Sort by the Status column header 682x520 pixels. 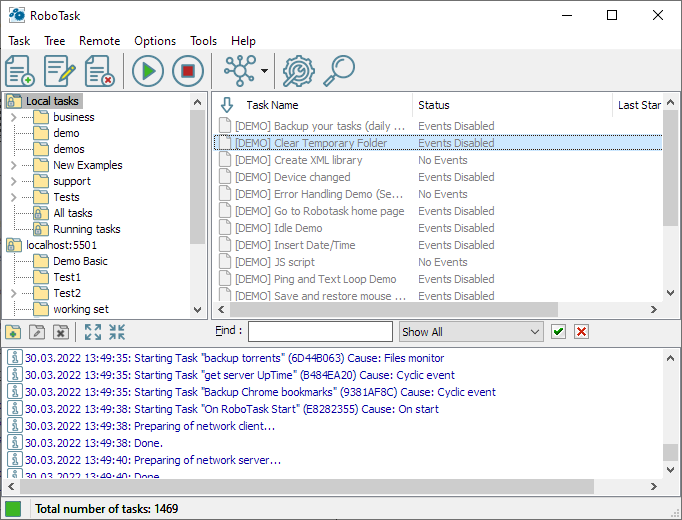coord(434,105)
